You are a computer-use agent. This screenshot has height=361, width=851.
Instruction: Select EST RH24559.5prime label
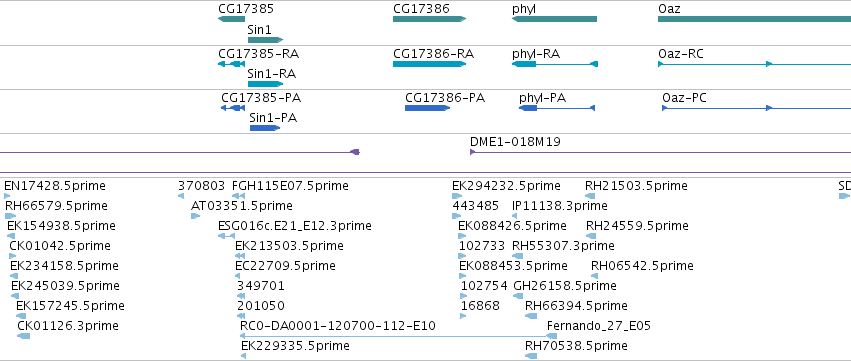638,225
